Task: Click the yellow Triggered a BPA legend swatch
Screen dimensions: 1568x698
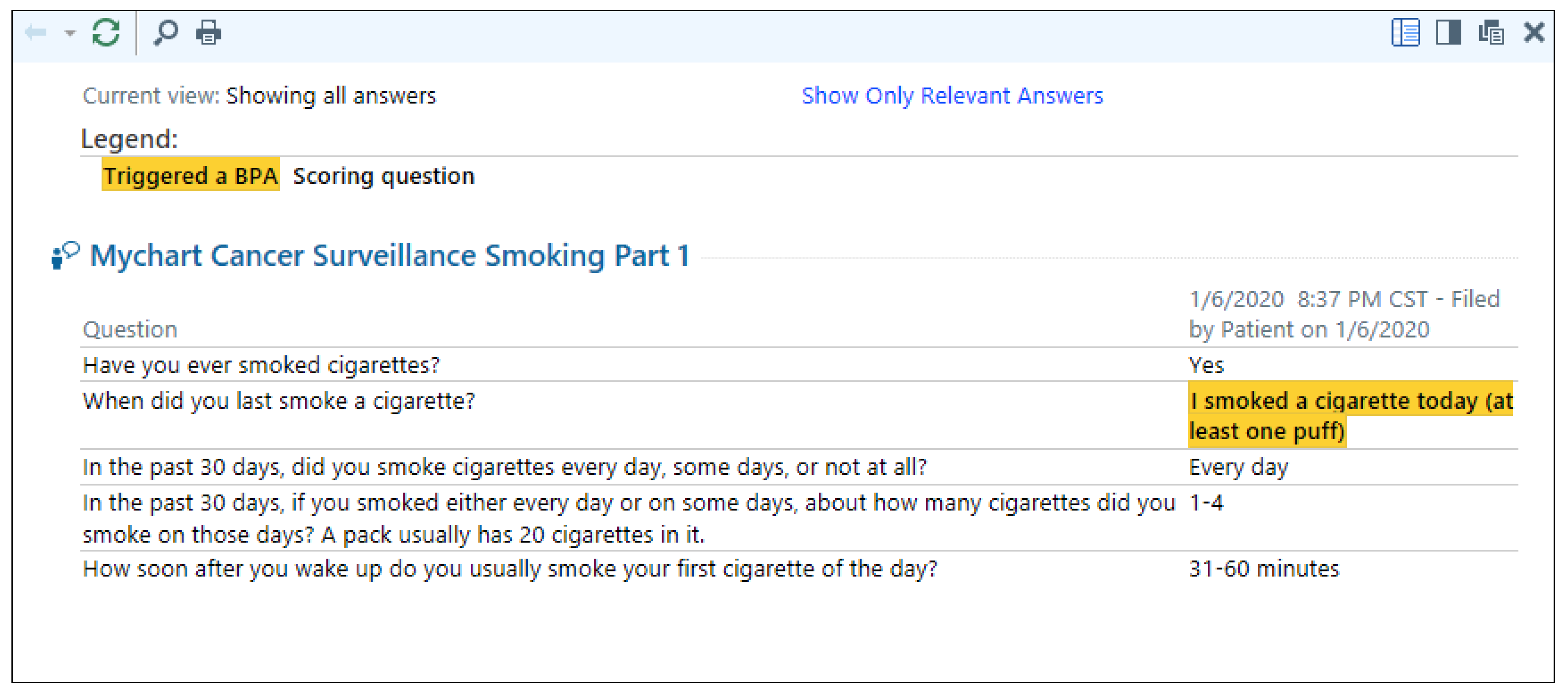Action: point(190,175)
